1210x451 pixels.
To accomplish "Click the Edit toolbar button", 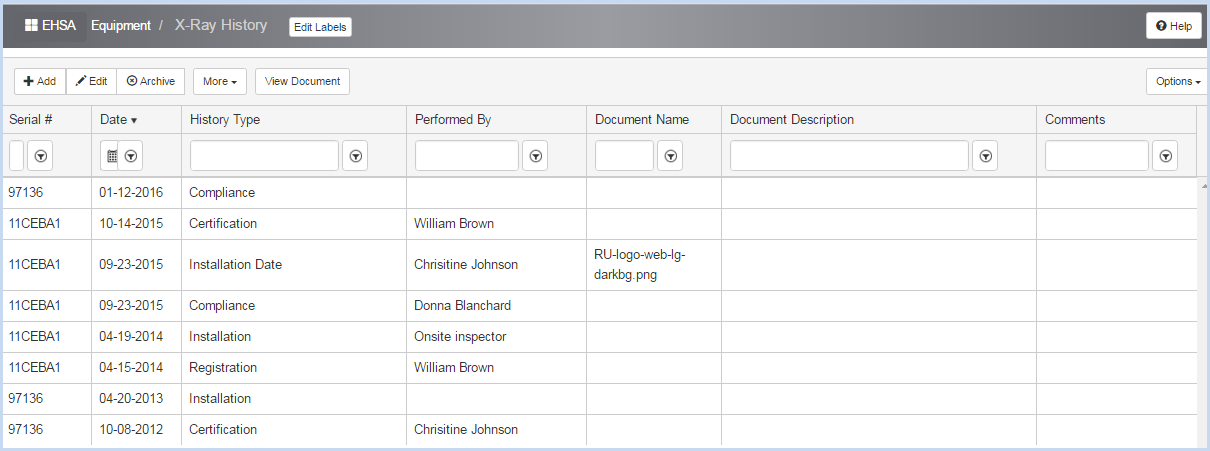I will point(91,81).
